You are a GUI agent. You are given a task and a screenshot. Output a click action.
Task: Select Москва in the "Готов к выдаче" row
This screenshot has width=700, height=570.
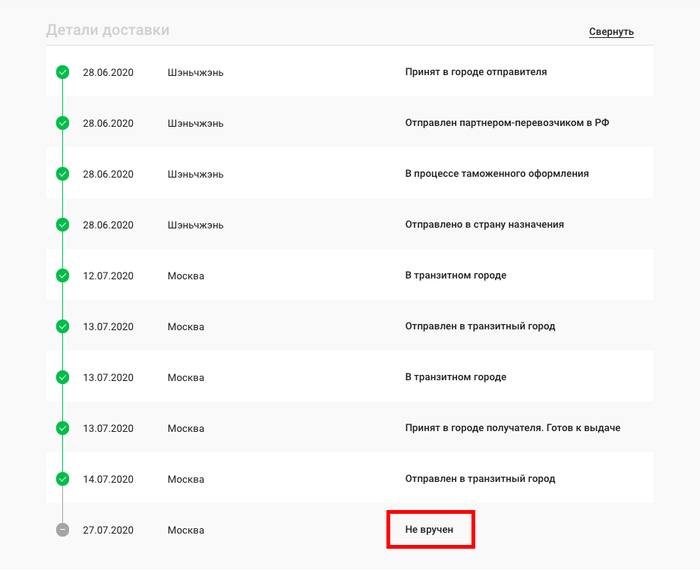coord(186,429)
